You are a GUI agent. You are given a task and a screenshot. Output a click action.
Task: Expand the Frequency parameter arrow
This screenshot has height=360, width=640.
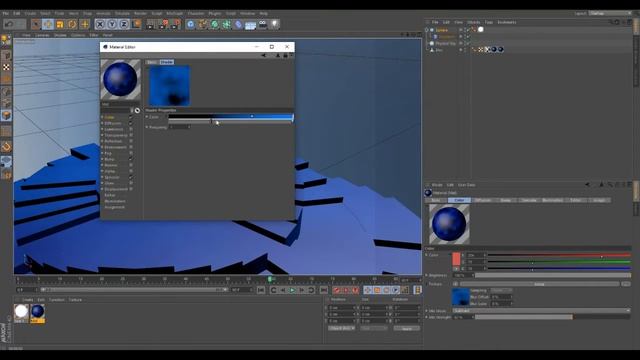[x=147, y=127]
